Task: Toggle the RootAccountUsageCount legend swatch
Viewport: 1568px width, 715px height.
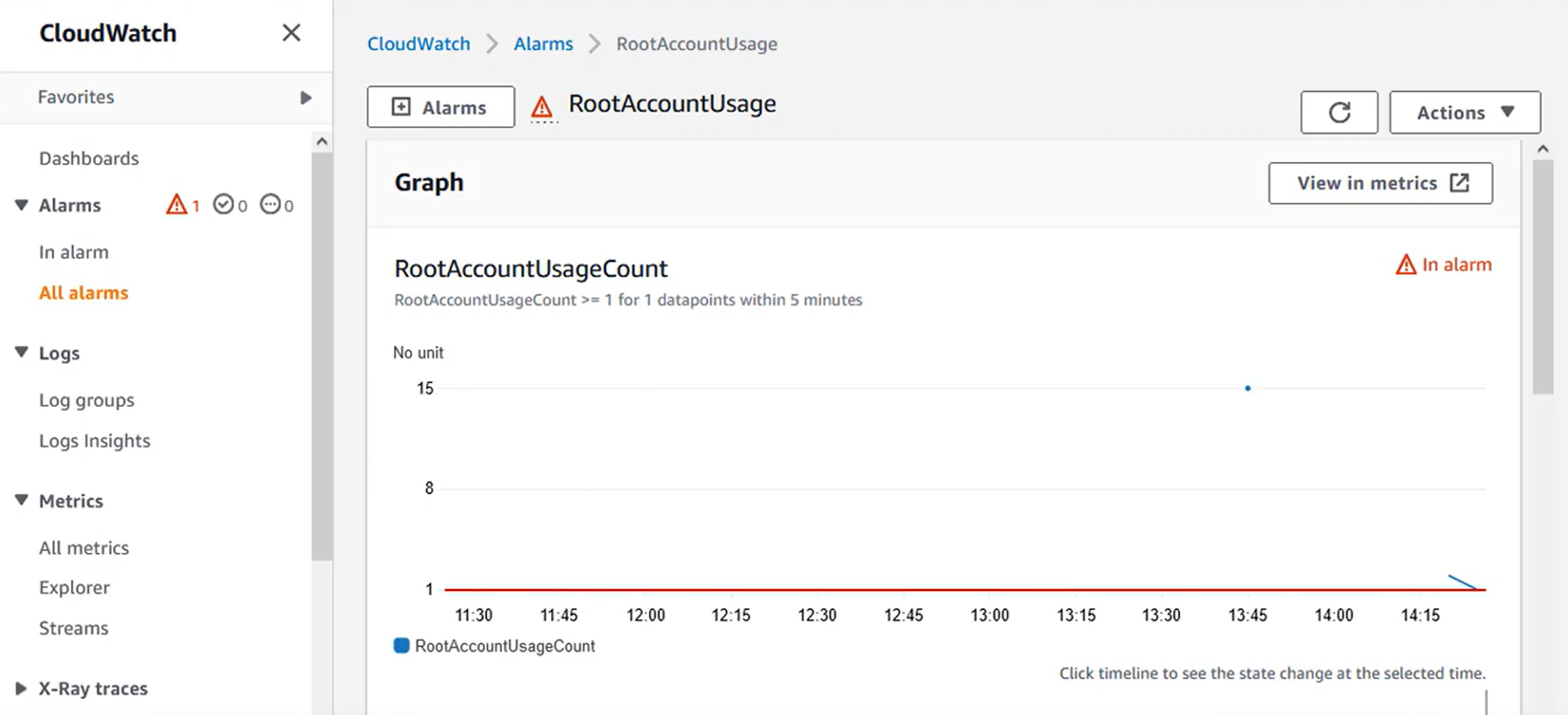Action: tap(401, 645)
